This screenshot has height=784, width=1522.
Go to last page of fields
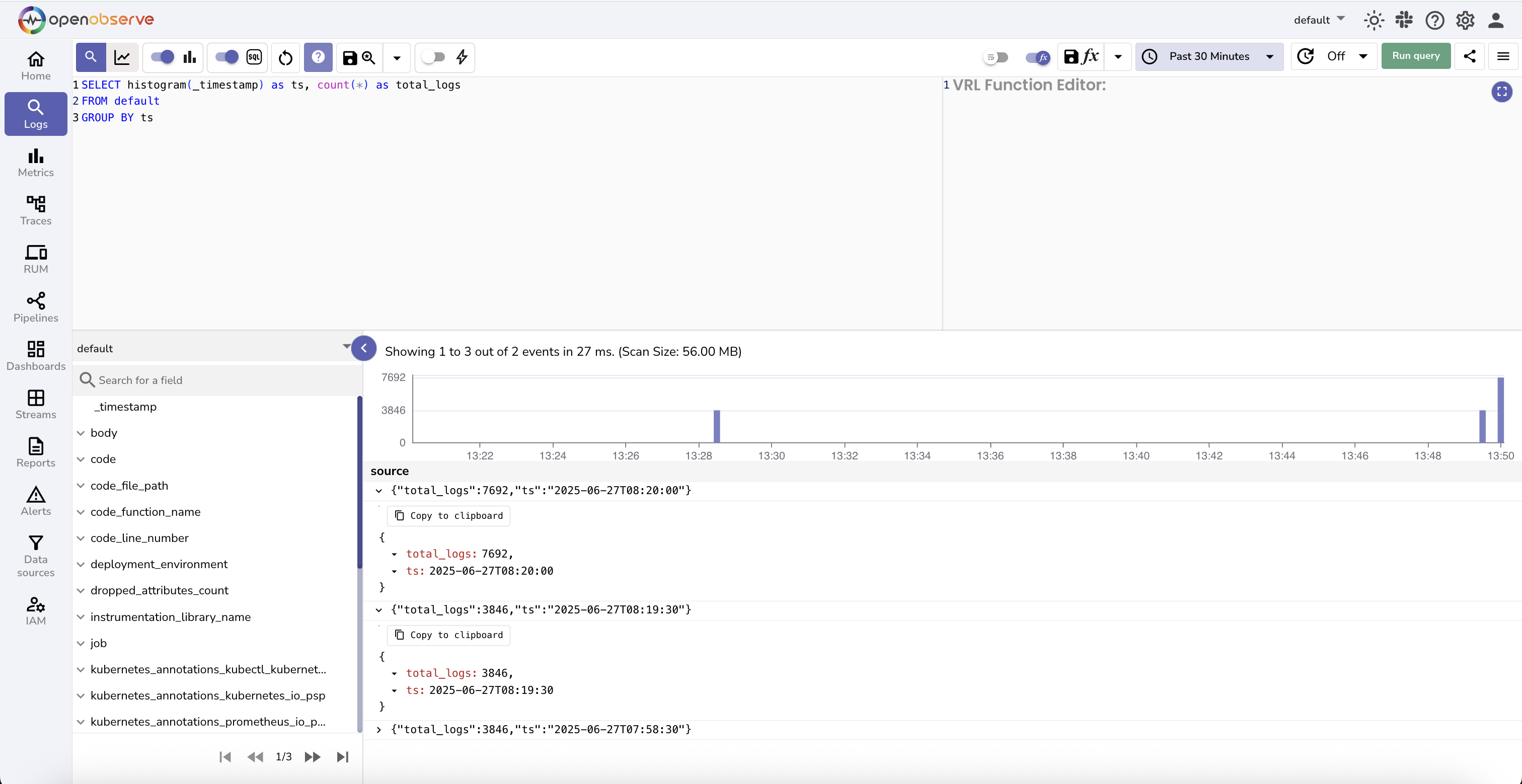(342, 757)
